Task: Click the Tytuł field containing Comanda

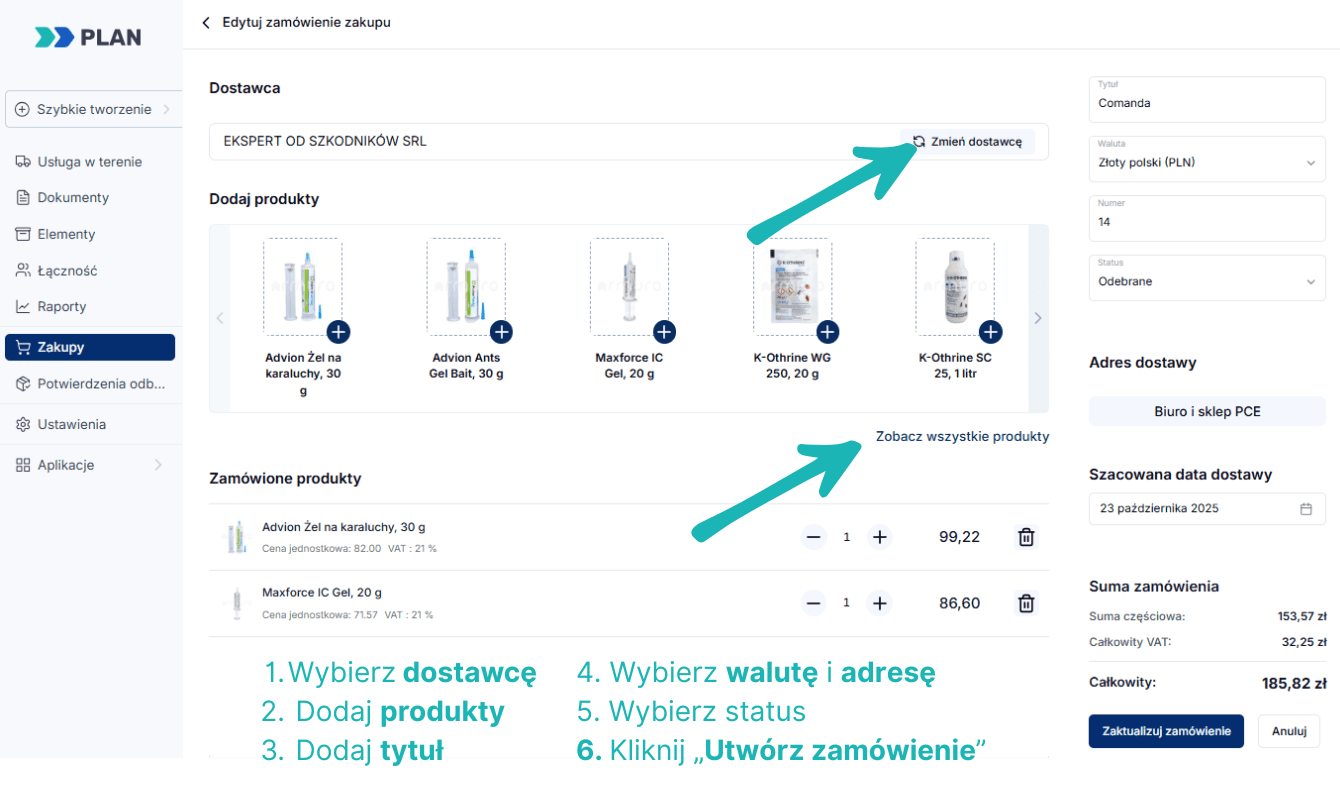Action: (1207, 98)
